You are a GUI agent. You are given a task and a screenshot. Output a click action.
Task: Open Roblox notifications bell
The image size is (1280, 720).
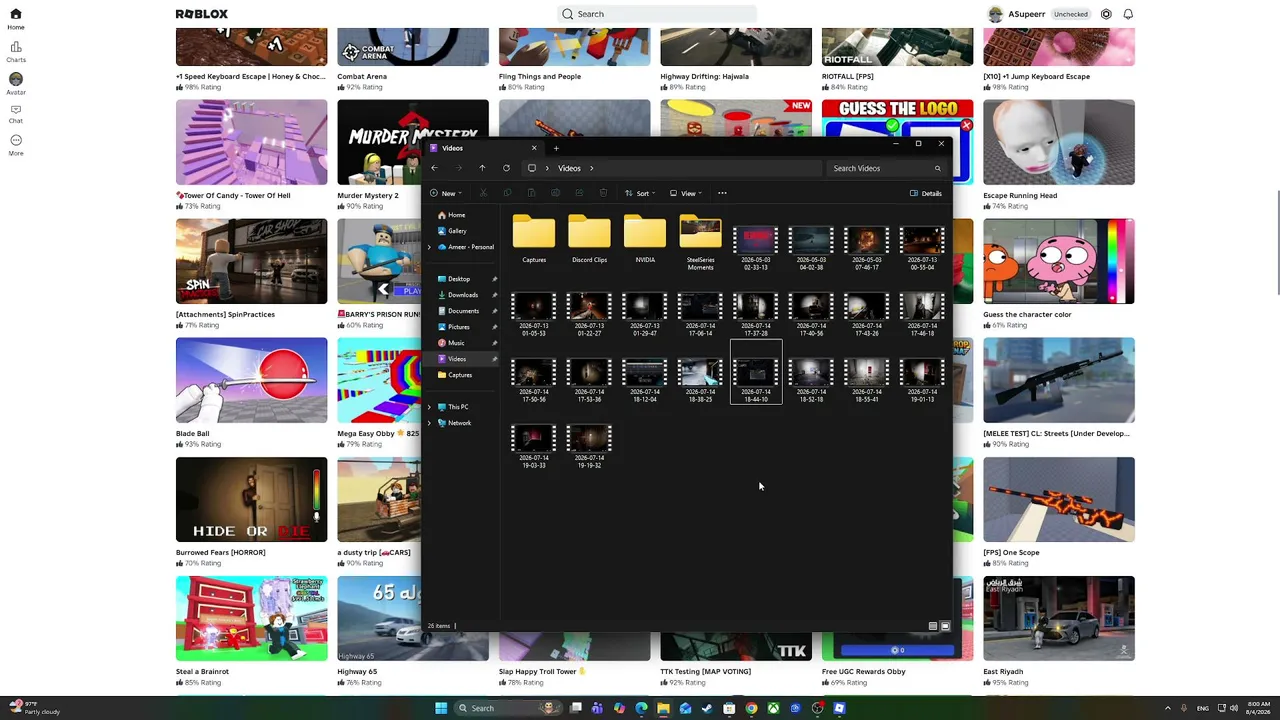pos(1128,14)
